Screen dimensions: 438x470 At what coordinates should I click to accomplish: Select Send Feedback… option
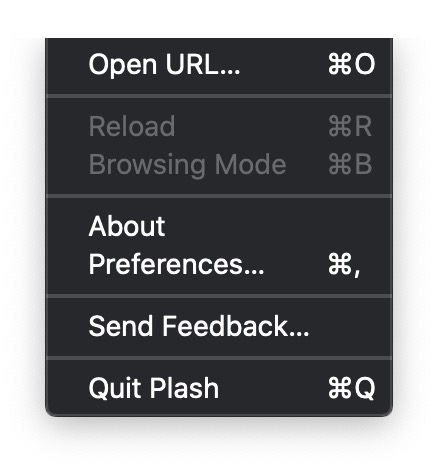(x=219, y=326)
